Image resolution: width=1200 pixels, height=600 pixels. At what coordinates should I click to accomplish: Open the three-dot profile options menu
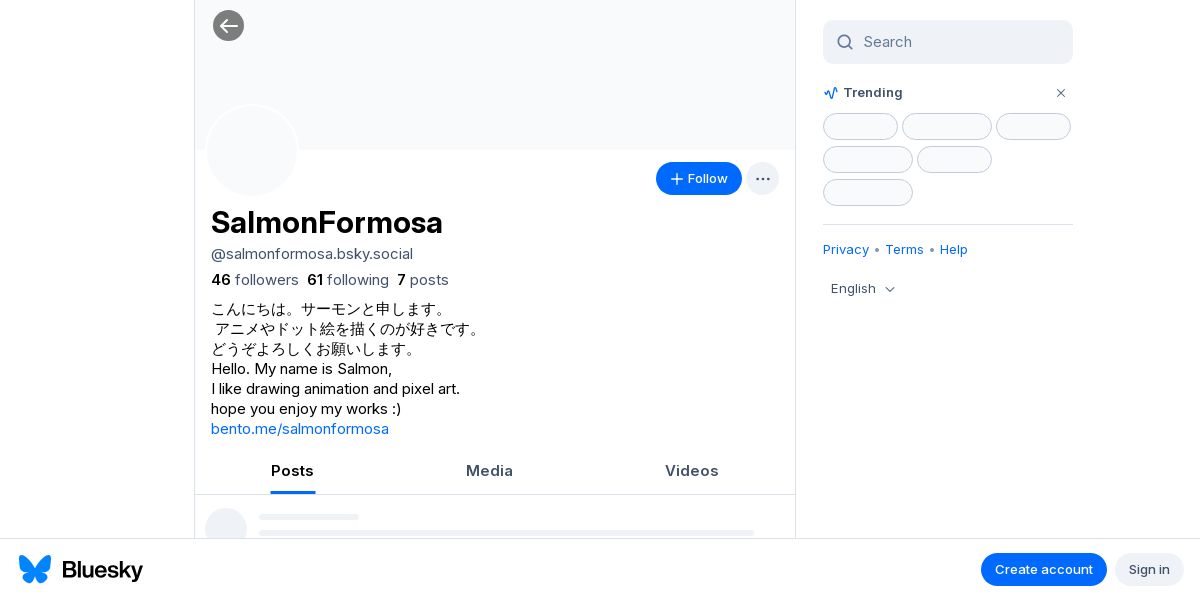point(762,179)
